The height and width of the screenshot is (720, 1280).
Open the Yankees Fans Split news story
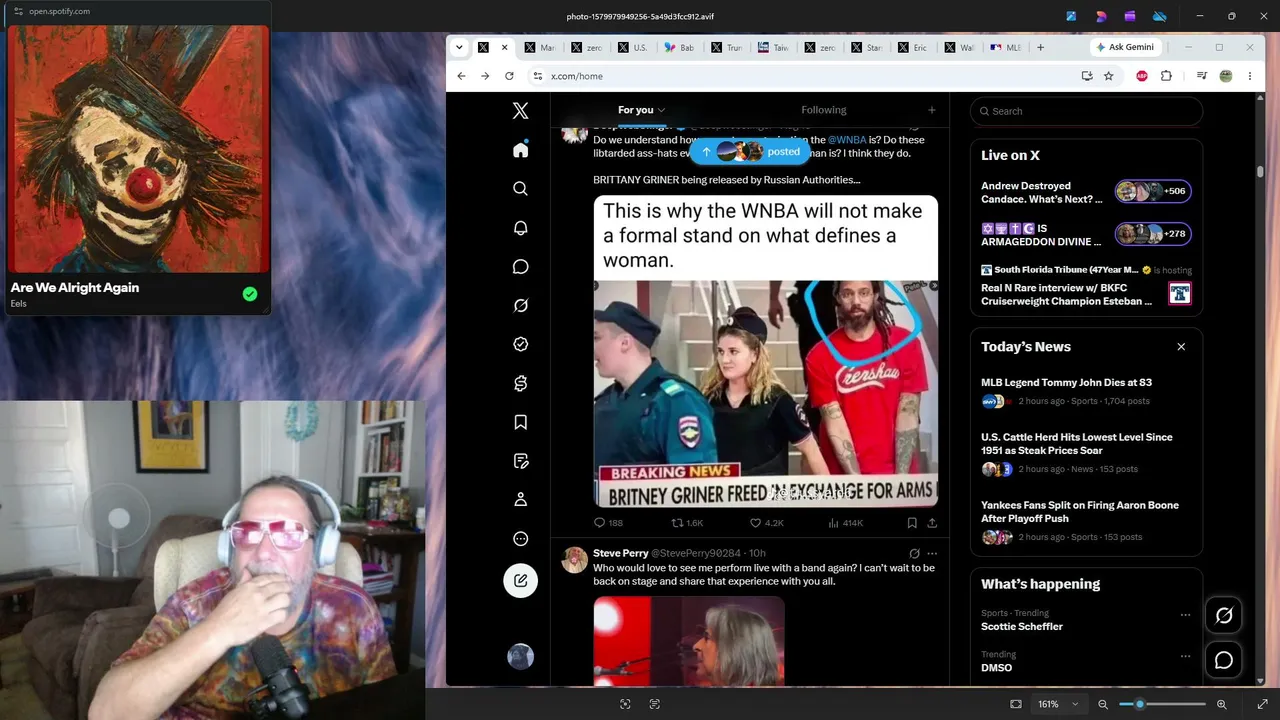coord(1080,512)
